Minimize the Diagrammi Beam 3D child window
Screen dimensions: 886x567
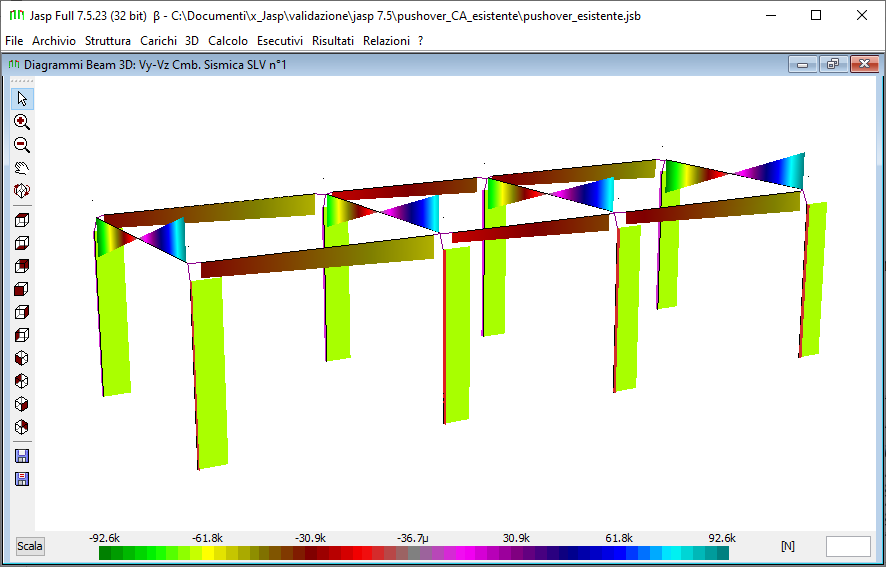pos(802,64)
